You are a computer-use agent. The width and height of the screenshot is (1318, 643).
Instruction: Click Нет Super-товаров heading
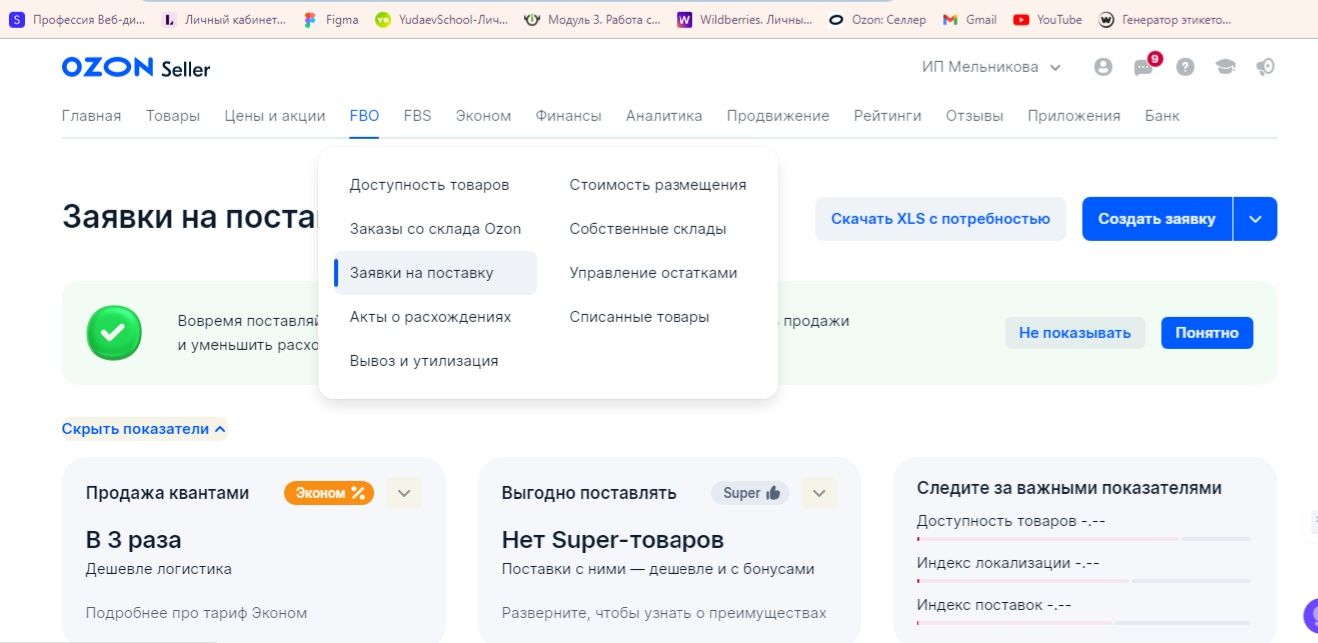[x=613, y=540]
